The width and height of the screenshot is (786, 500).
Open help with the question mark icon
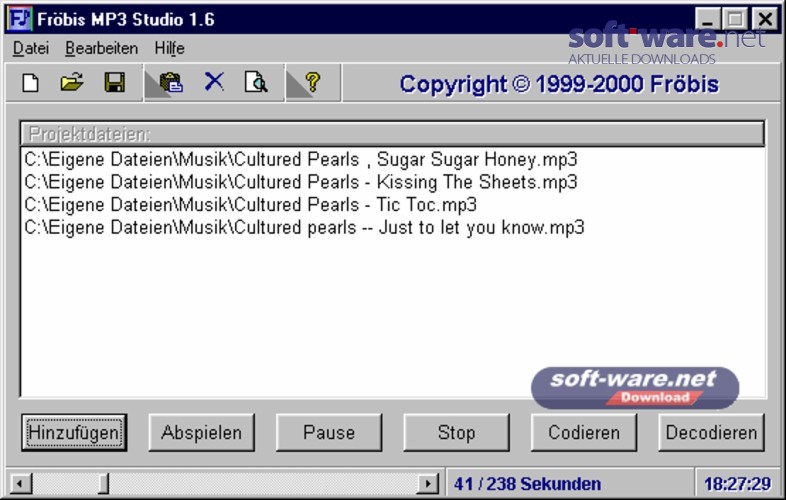point(313,82)
